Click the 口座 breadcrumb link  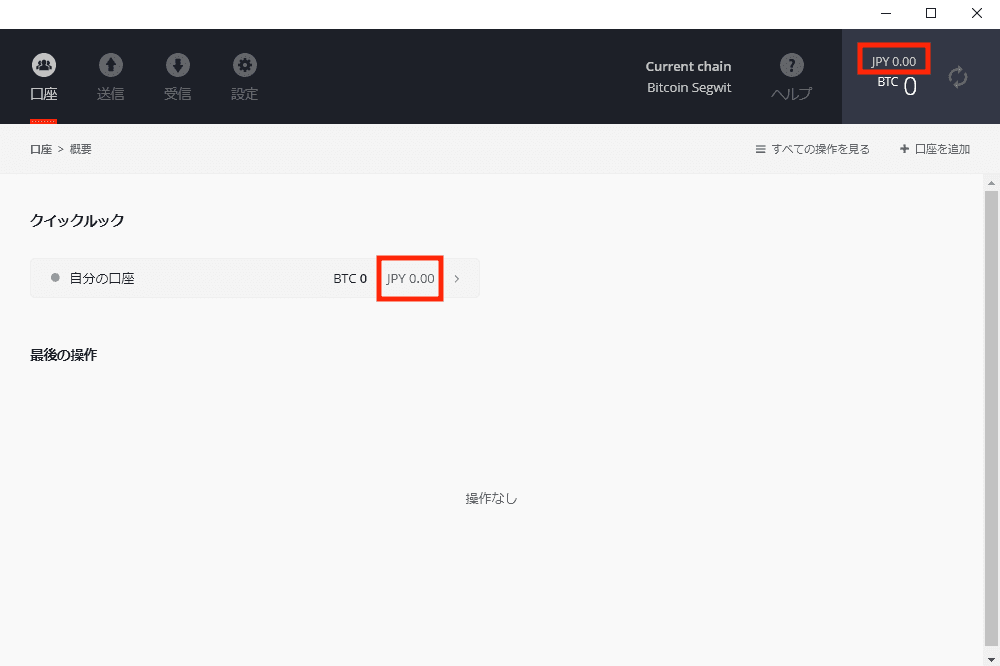tap(40, 149)
